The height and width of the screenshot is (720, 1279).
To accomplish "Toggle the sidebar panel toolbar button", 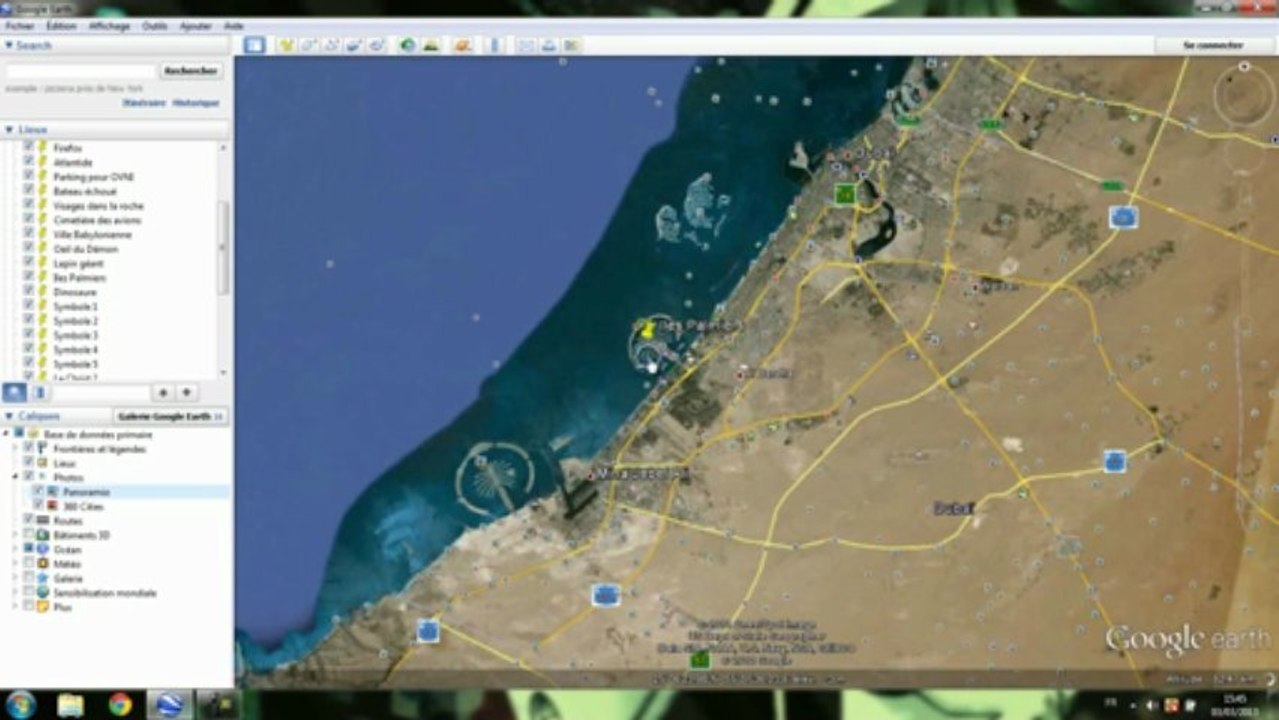I will [x=254, y=45].
